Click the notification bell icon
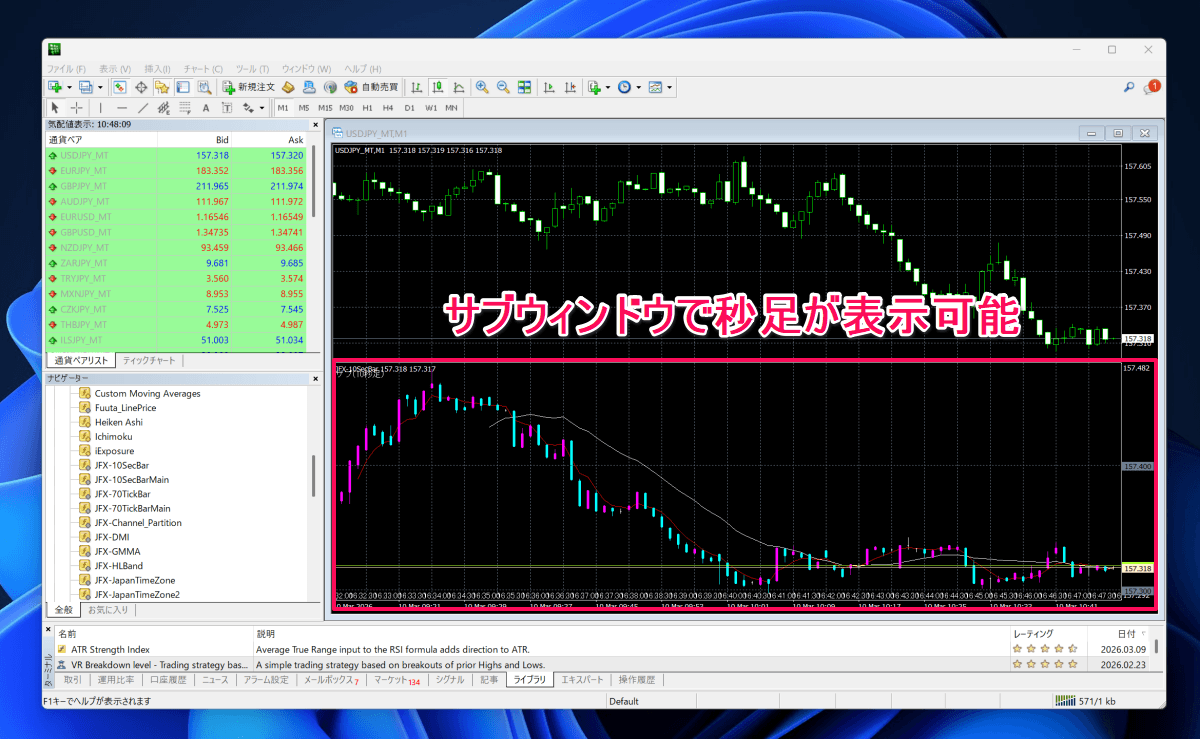Image resolution: width=1200 pixels, height=739 pixels. (x=1154, y=87)
